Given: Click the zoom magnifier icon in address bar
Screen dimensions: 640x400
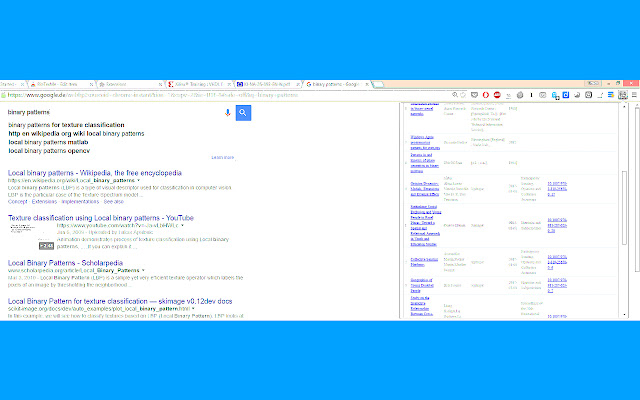Looking at the screenshot, I should click(x=455, y=95).
